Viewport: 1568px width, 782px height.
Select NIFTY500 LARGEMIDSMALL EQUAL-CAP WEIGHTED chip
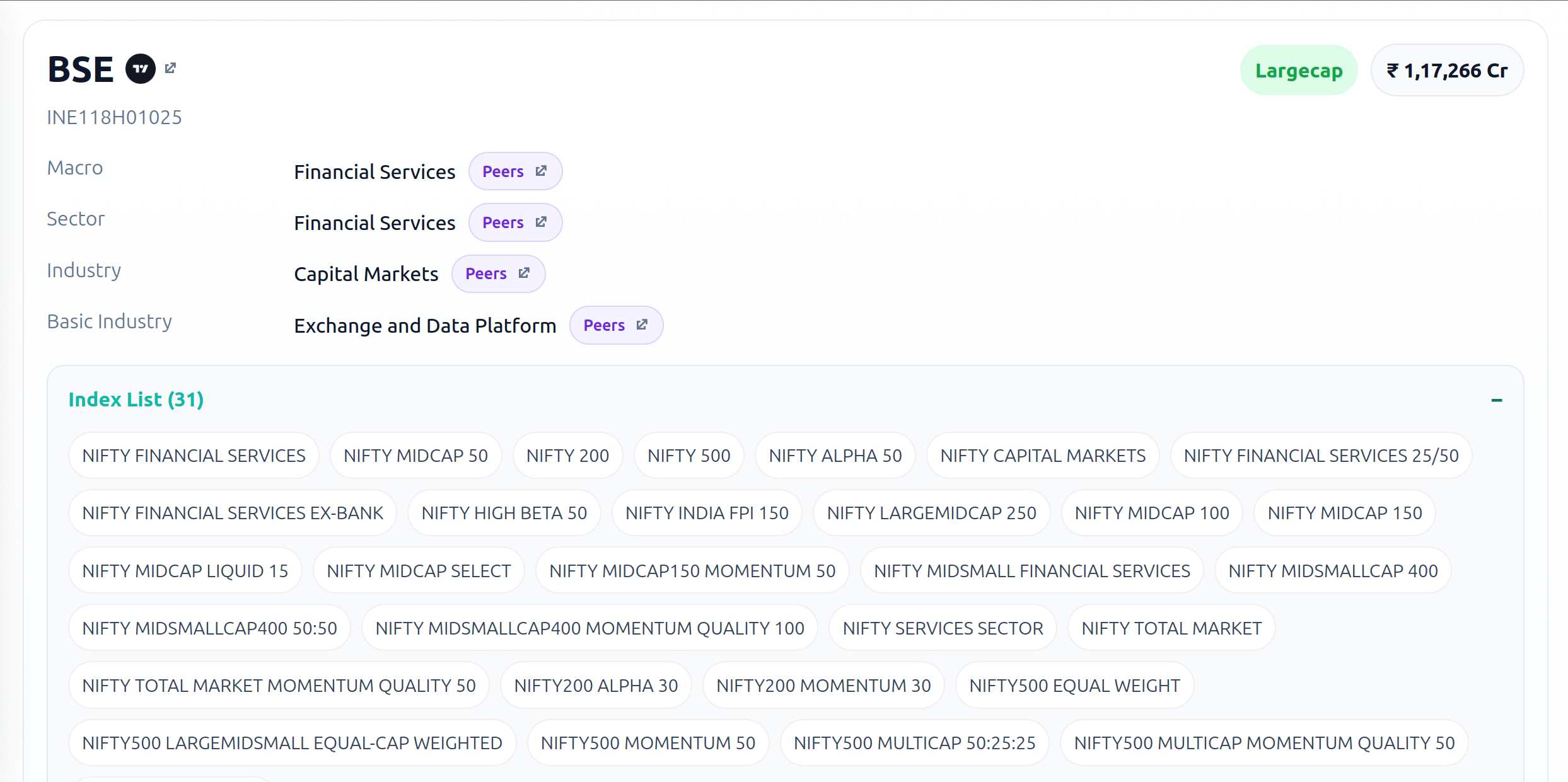(x=293, y=743)
